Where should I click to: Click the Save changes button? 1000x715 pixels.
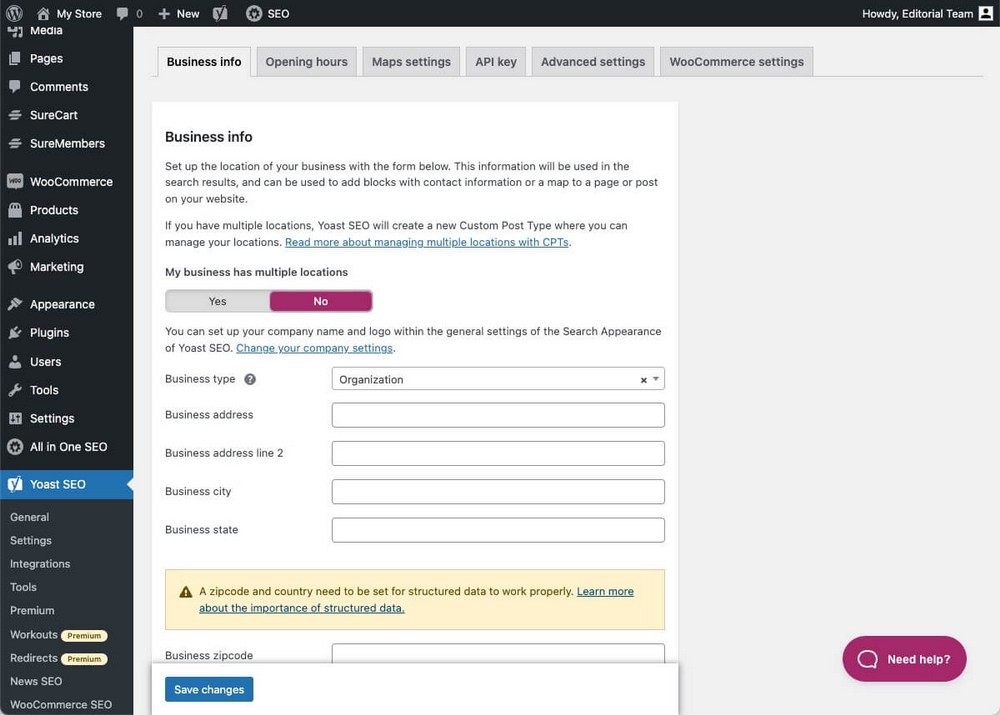coord(209,689)
